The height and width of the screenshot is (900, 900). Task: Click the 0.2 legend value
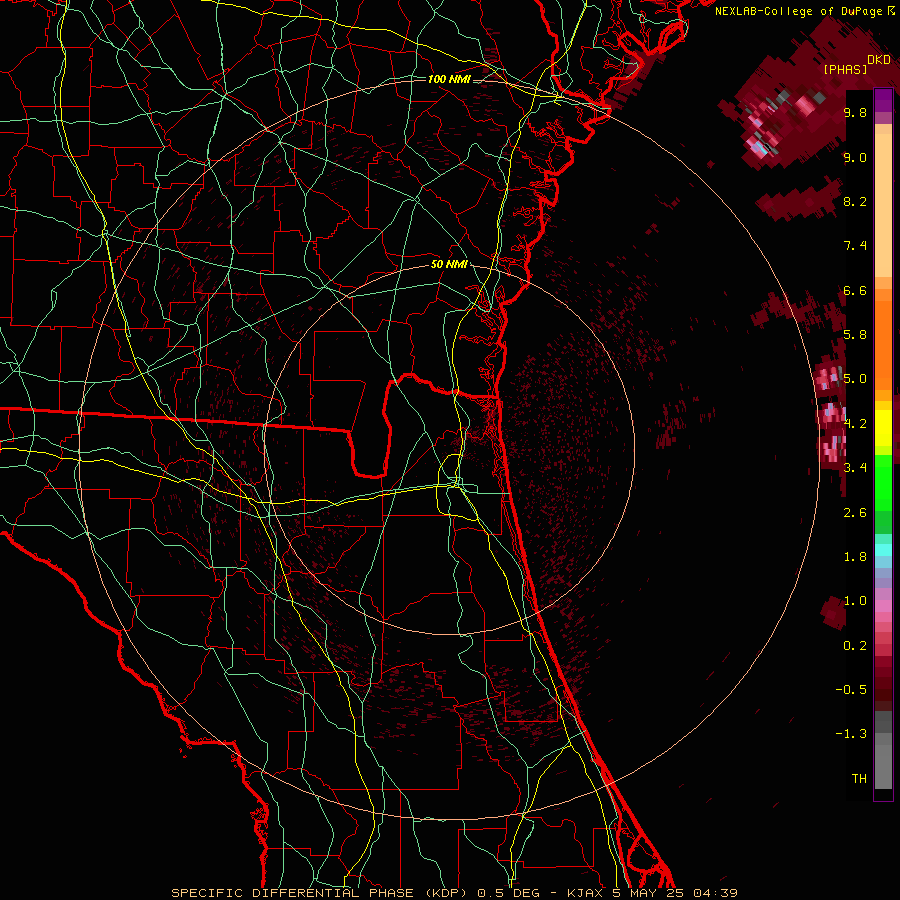pos(855,646)
